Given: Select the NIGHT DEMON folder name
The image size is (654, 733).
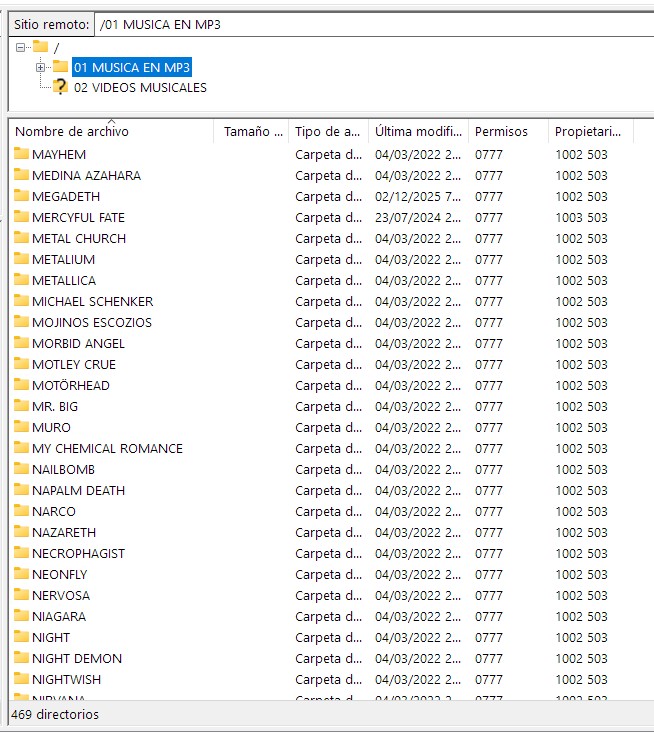Looking at the screenshot, I should 77,659.
